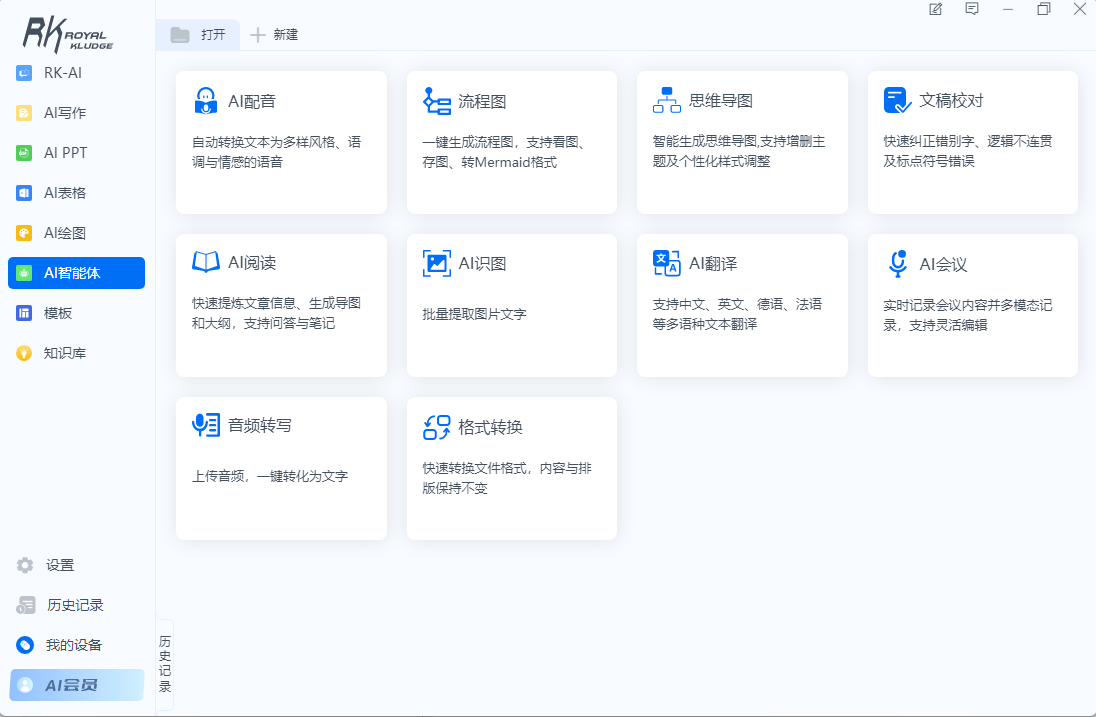Open the AI会员 membership button
This screenshot has height=717, width=1096.
pyautogui.click(x=77, y=685)
